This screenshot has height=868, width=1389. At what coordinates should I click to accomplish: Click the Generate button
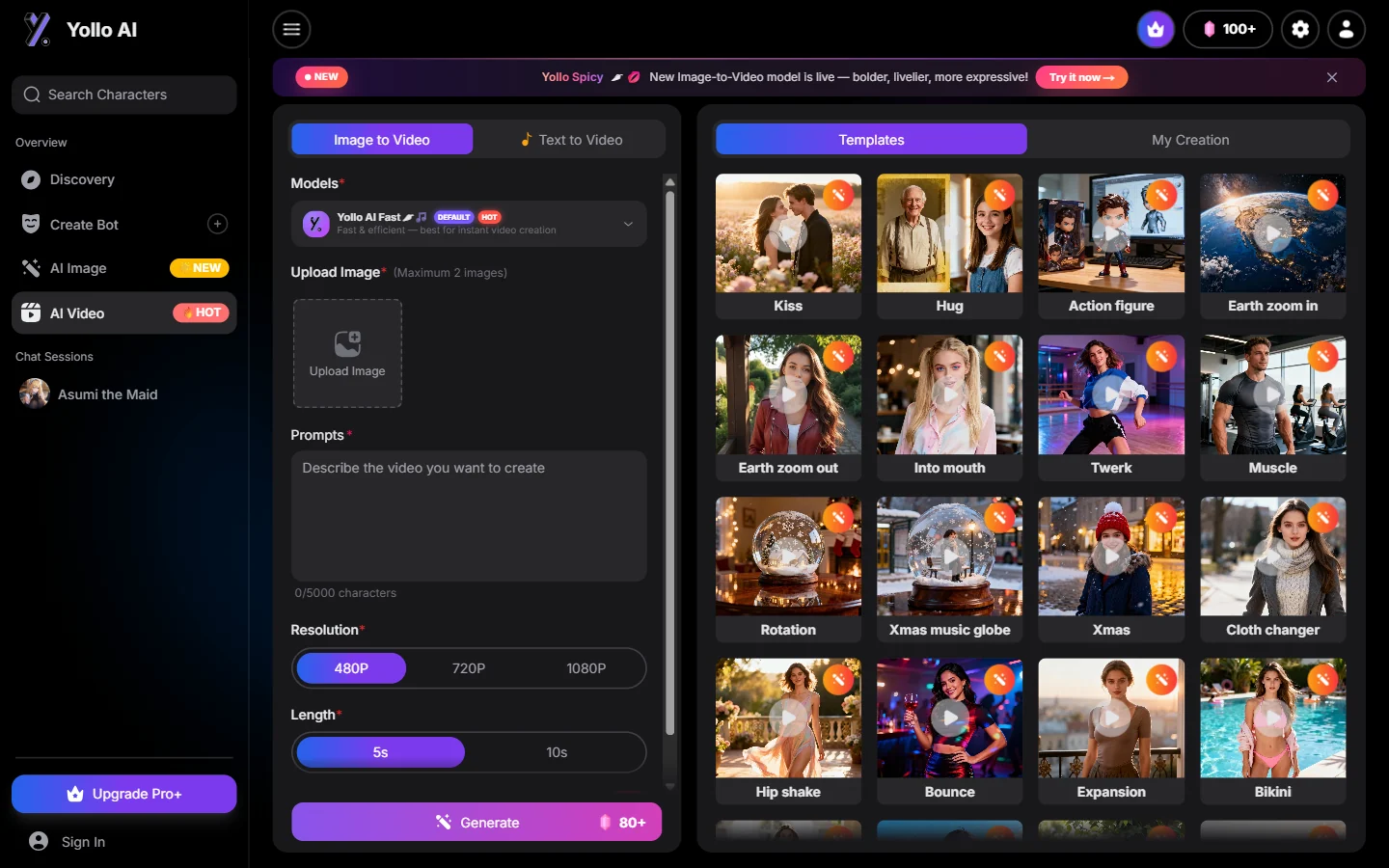click(x=477, y=822)
